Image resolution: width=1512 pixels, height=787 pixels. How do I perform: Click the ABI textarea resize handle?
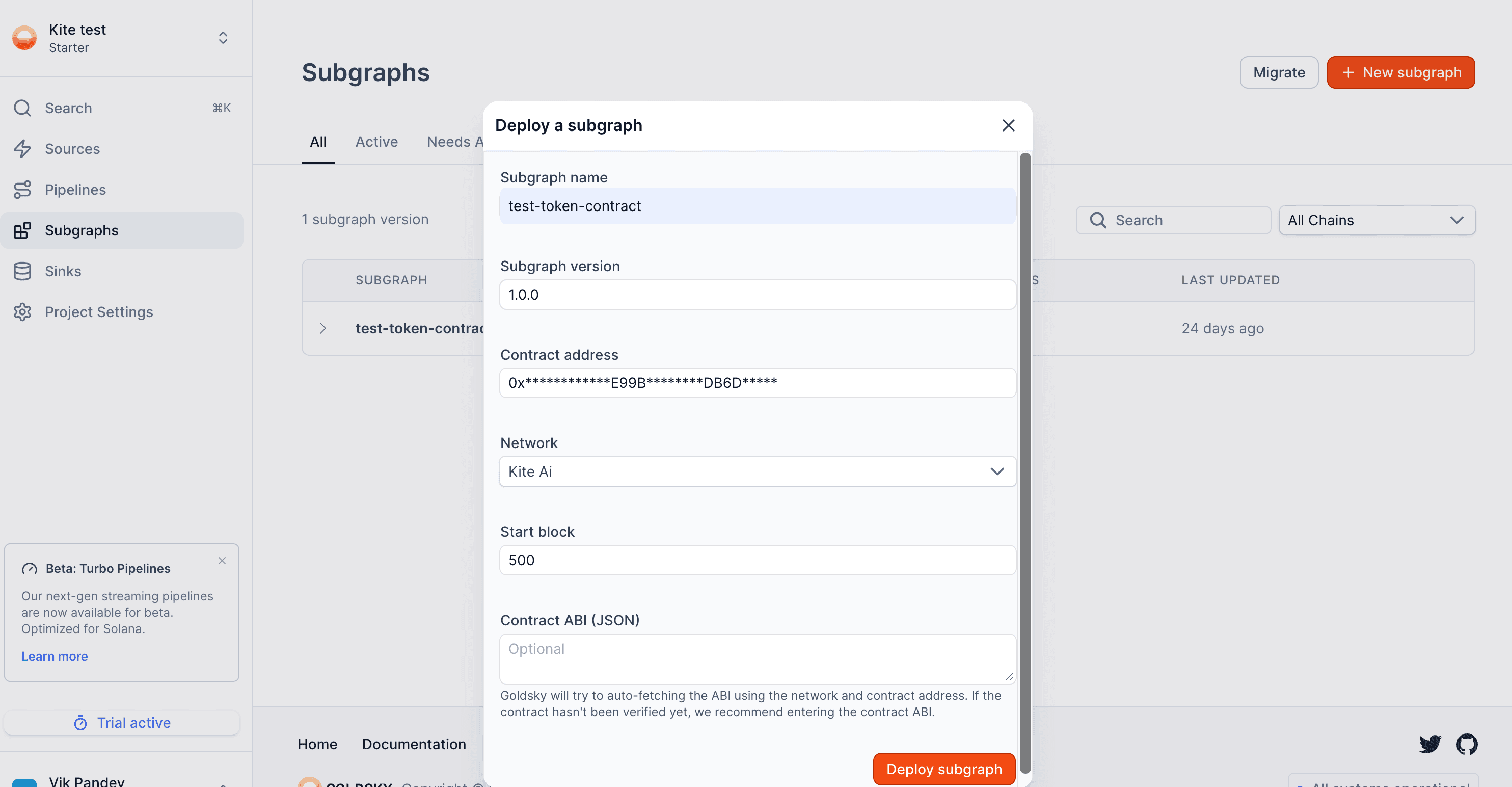coord(1008,676)
